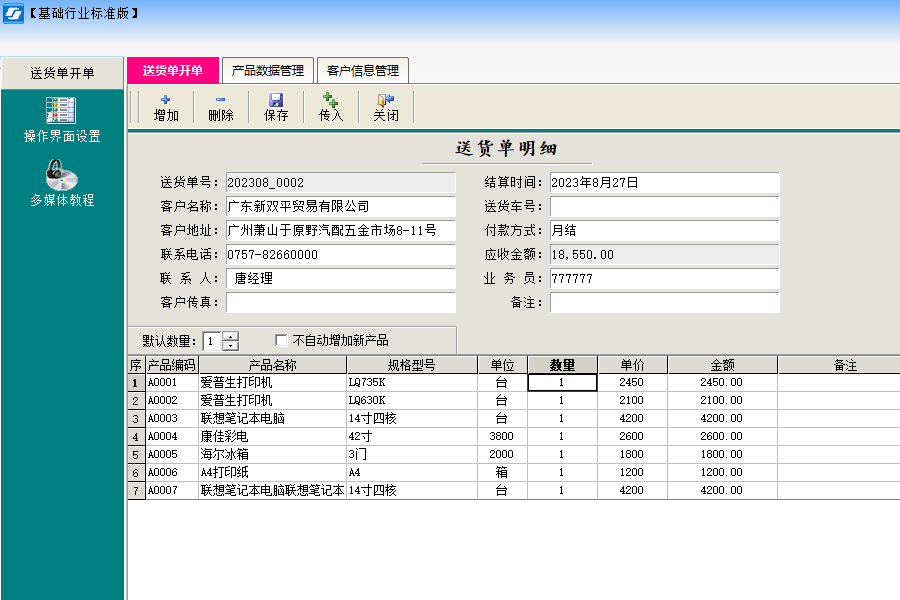This screenshot has height=600, width=900.
Task: Click the 删除 (Delete) toolbar icon
Action: click(219, 105)
